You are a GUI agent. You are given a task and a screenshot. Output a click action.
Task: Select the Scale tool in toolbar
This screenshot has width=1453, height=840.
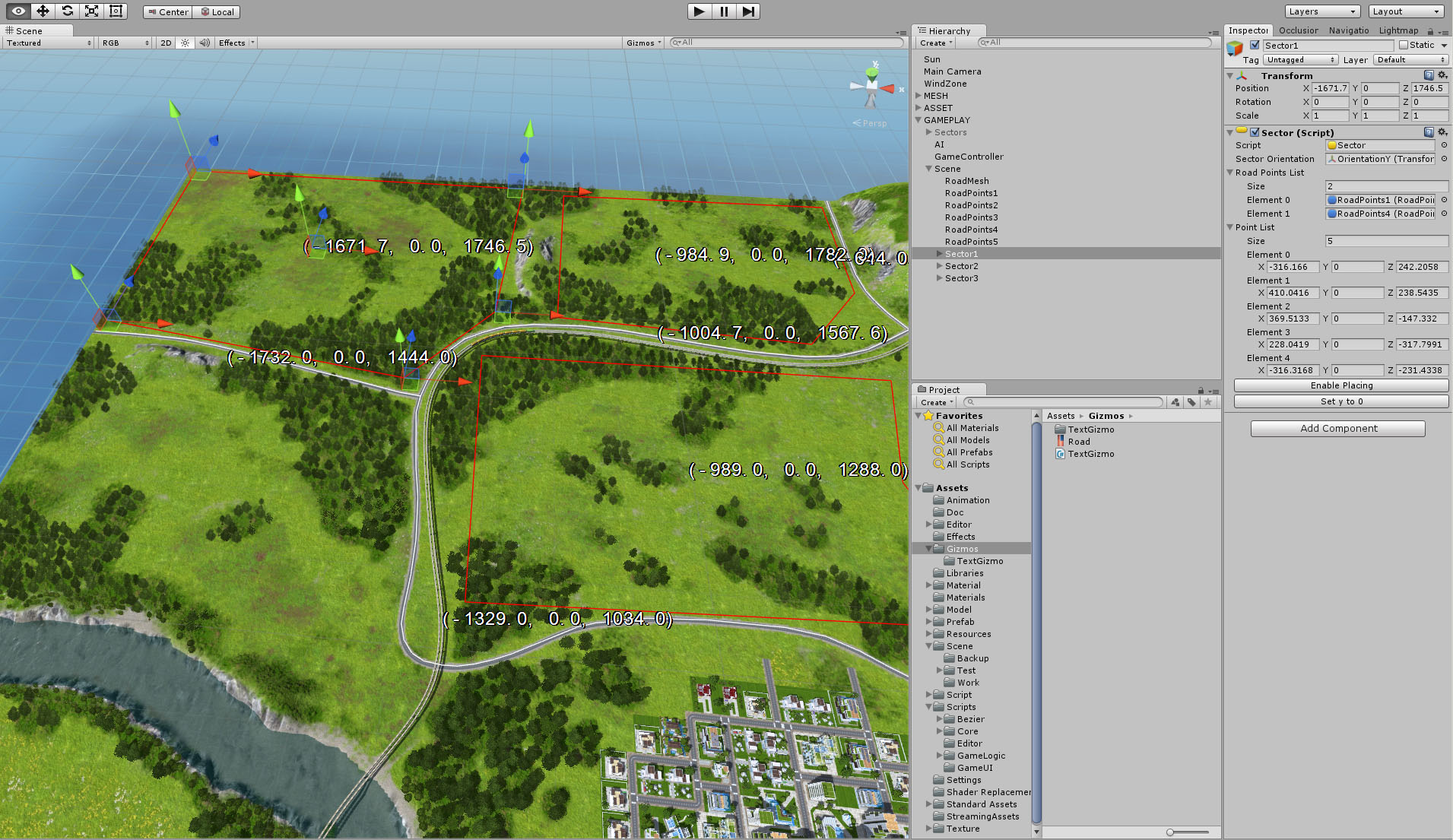tap(91, 11)
